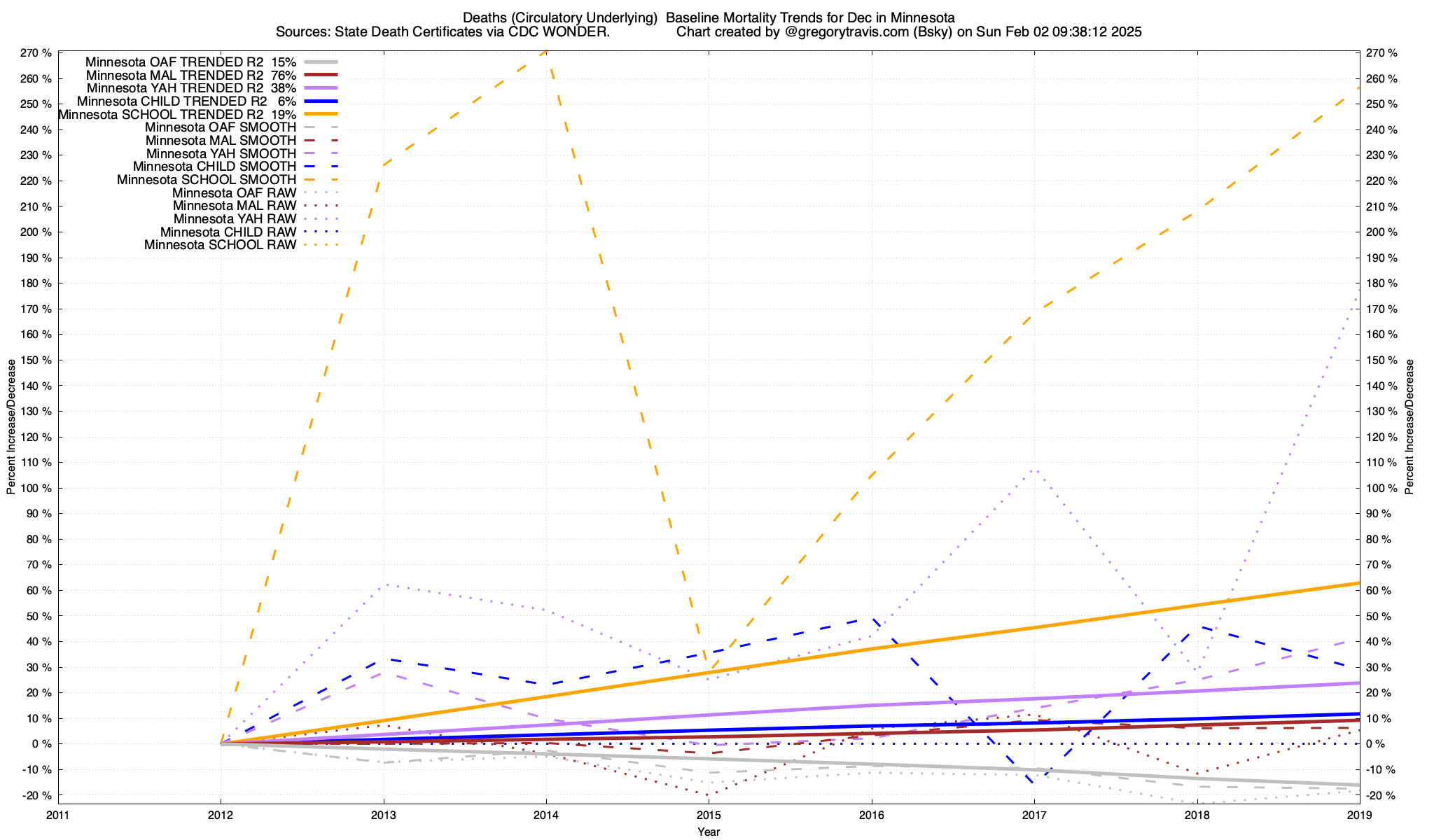Select Minnesota SCHOOL TRENDED legend entry
1434x840 pixels.
[177, 114]
